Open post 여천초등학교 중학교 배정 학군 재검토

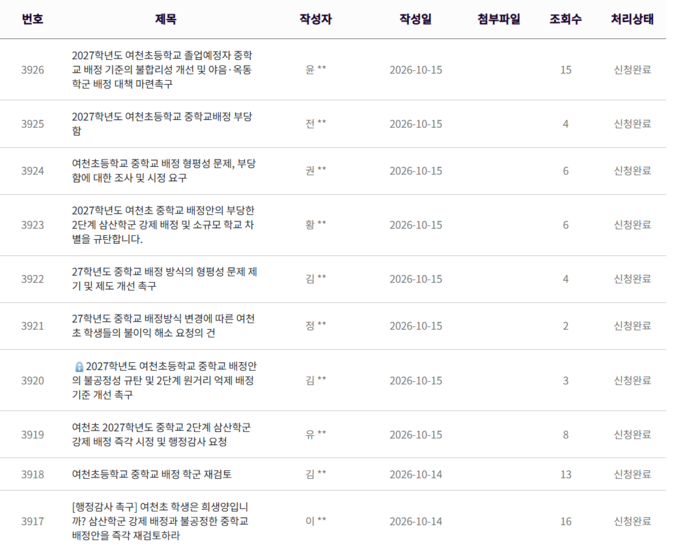pos(152,474)
